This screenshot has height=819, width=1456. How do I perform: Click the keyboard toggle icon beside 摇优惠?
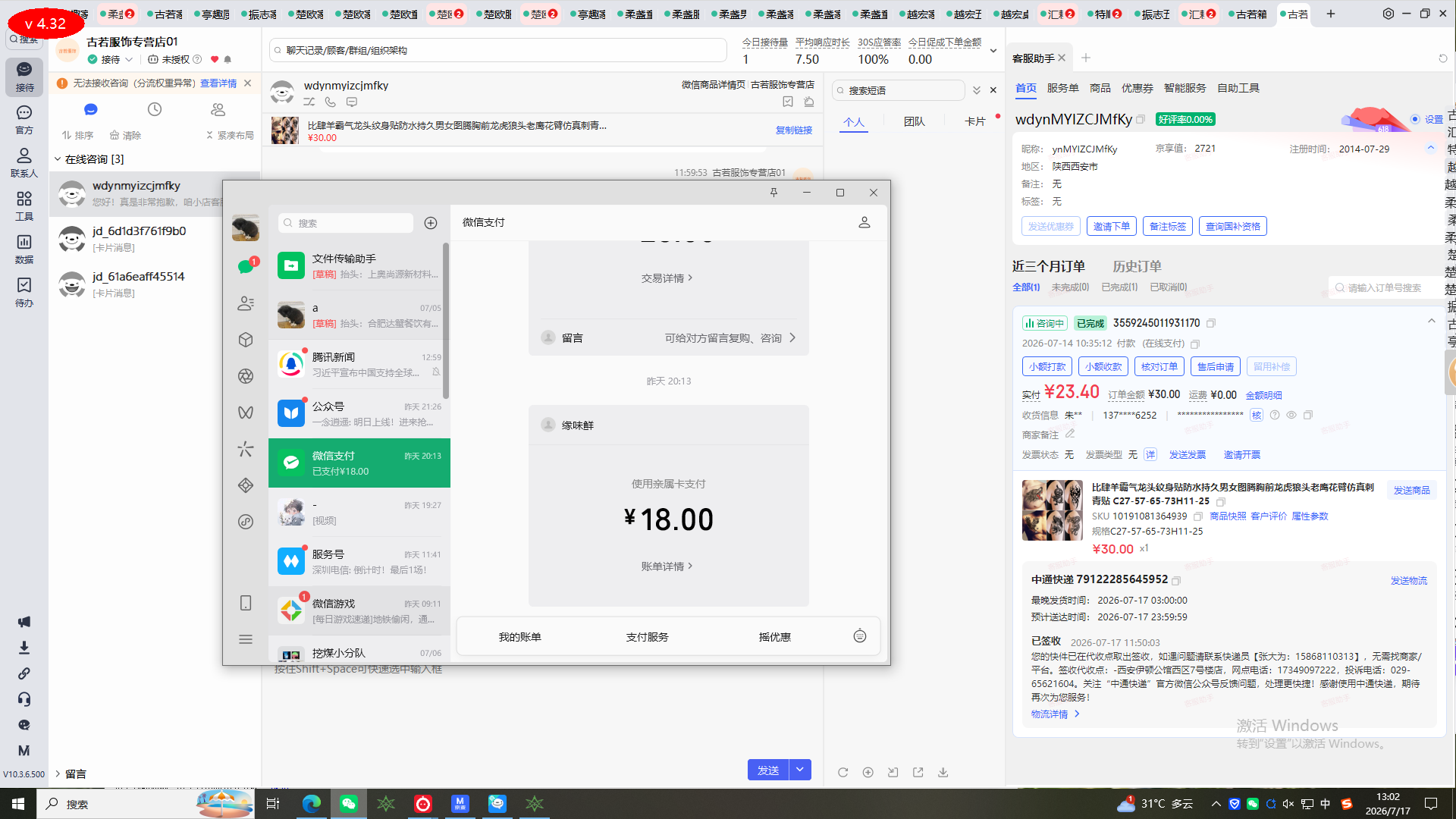[860, 636]
